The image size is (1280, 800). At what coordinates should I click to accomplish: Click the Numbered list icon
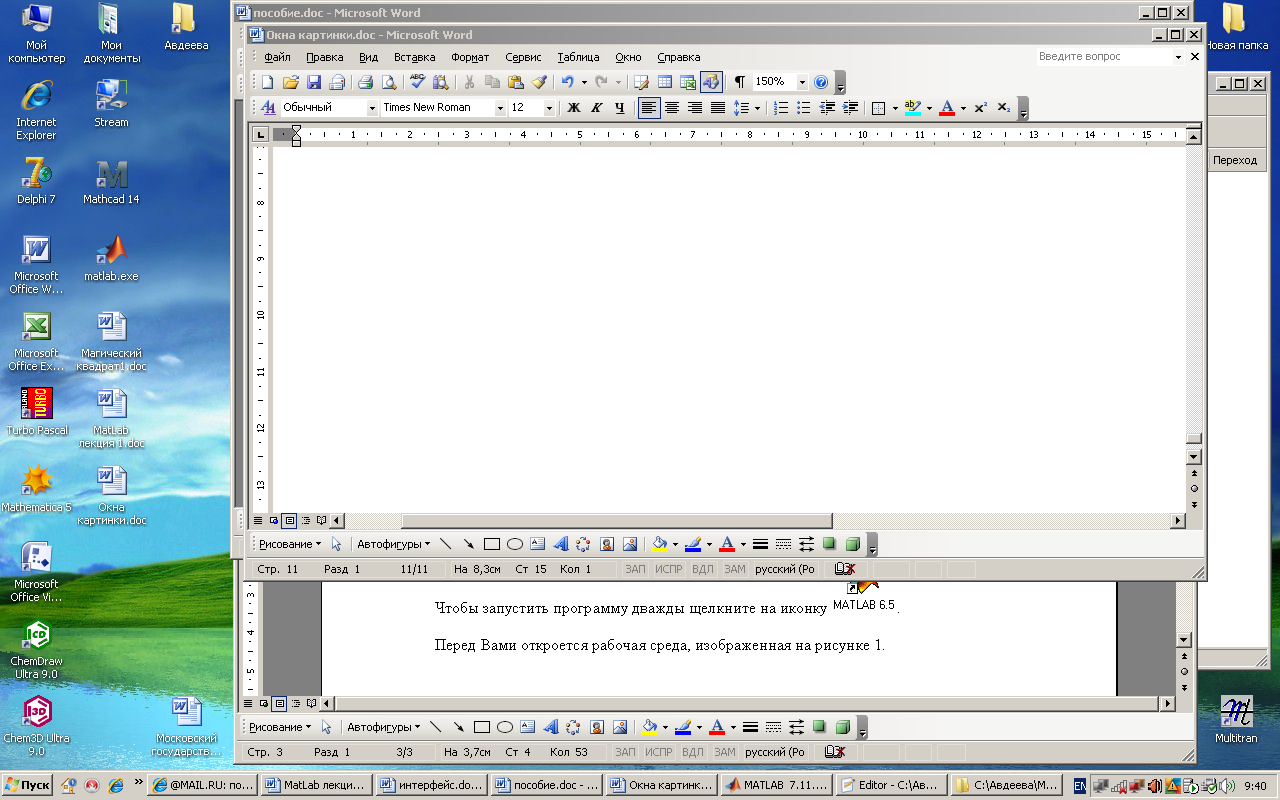pyautogui.click(x=781, y=107)
